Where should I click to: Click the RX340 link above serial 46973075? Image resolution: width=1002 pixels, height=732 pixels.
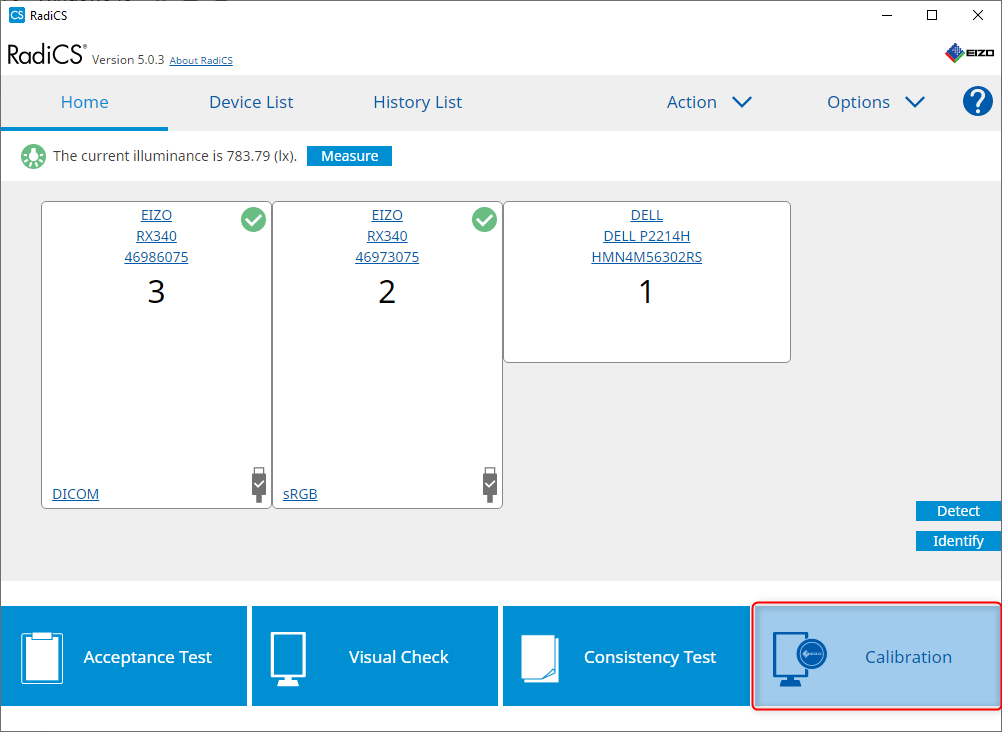(x=387, y=237)
